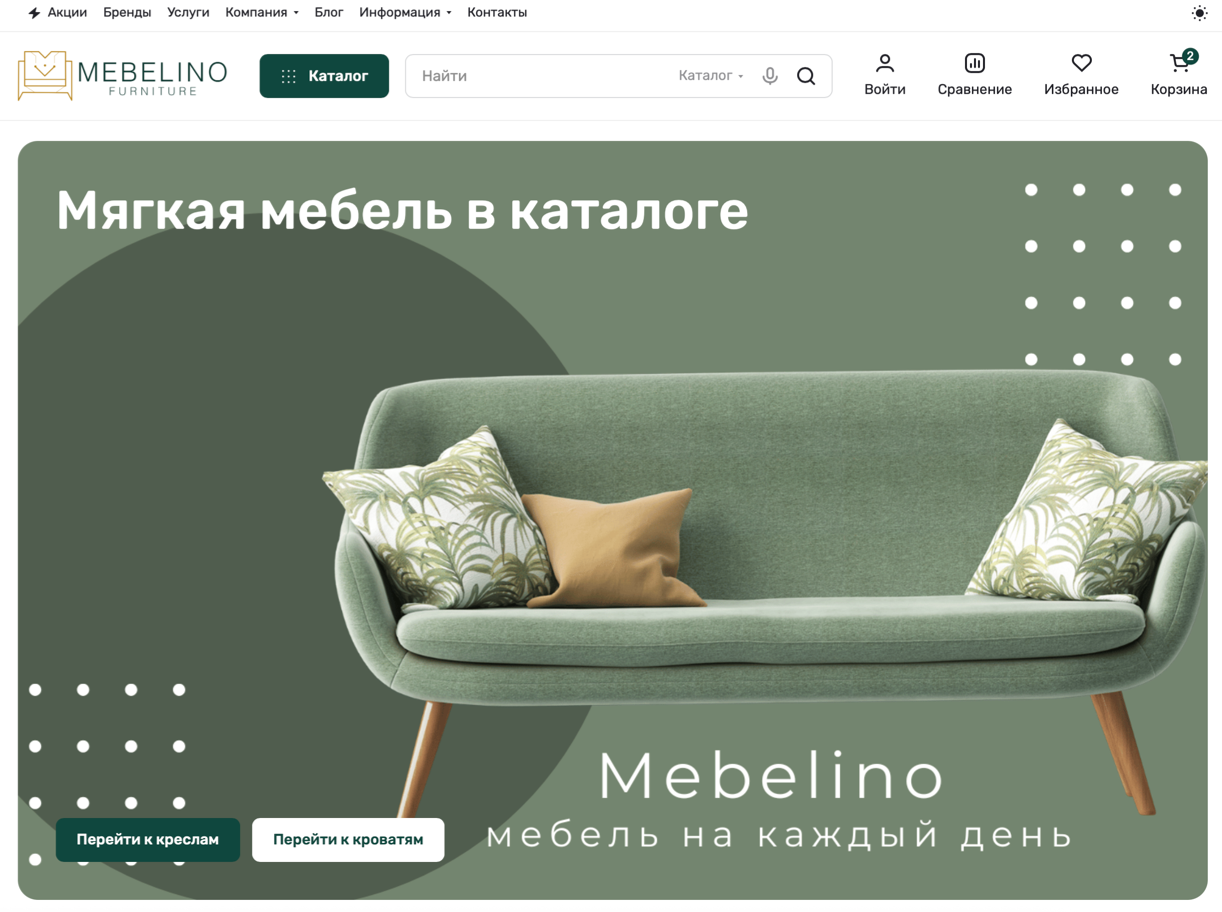Click the green Каталог button
The width and height of the screenshot is (1222, 912).
(x=324, y=76)
